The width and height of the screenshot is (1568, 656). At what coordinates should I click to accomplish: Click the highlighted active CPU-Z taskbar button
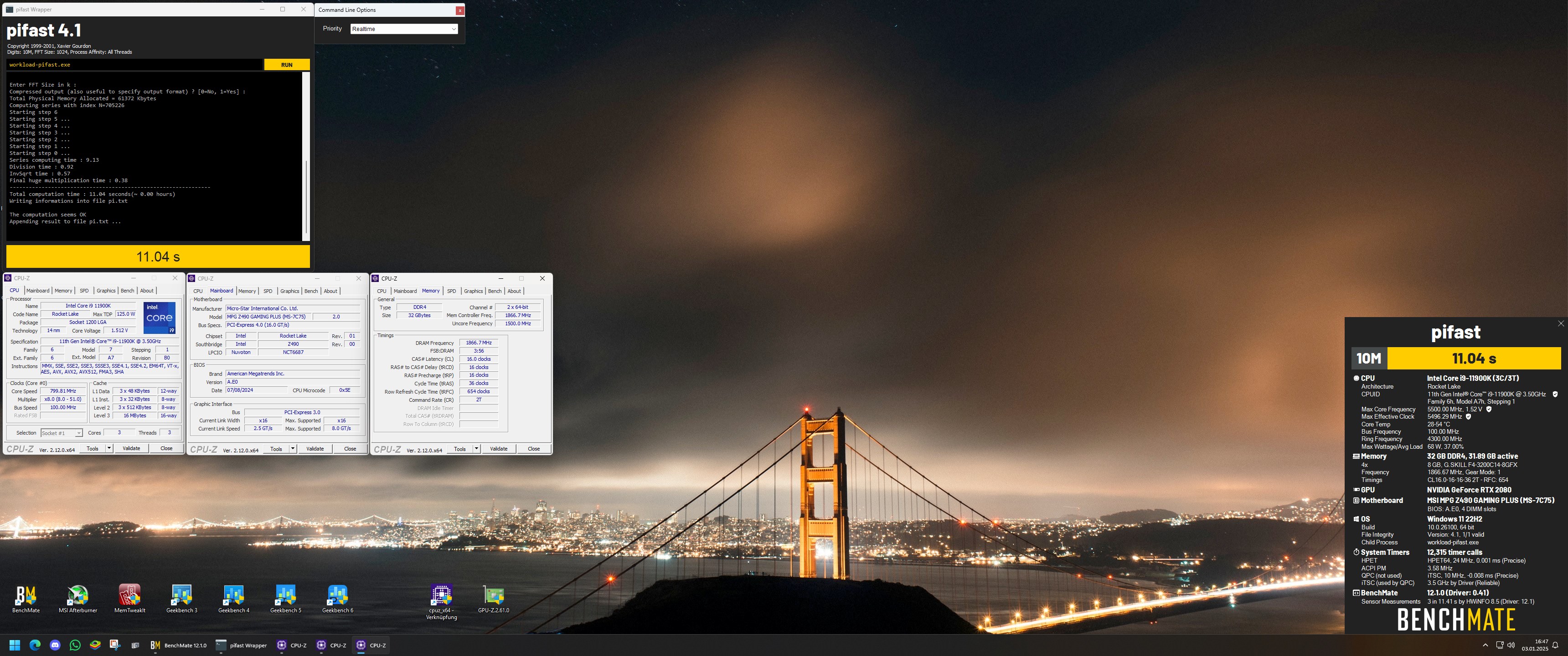(x=371, y=645)
